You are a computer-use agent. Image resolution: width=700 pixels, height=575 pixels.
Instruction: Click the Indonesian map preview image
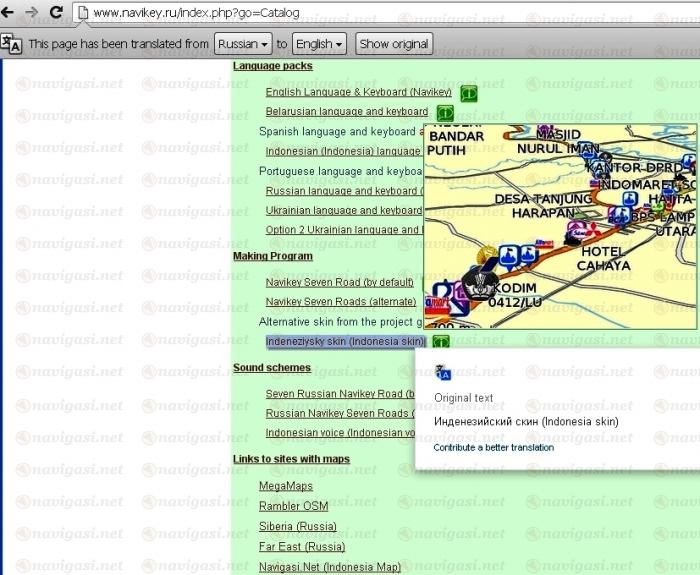click(560, 227)
